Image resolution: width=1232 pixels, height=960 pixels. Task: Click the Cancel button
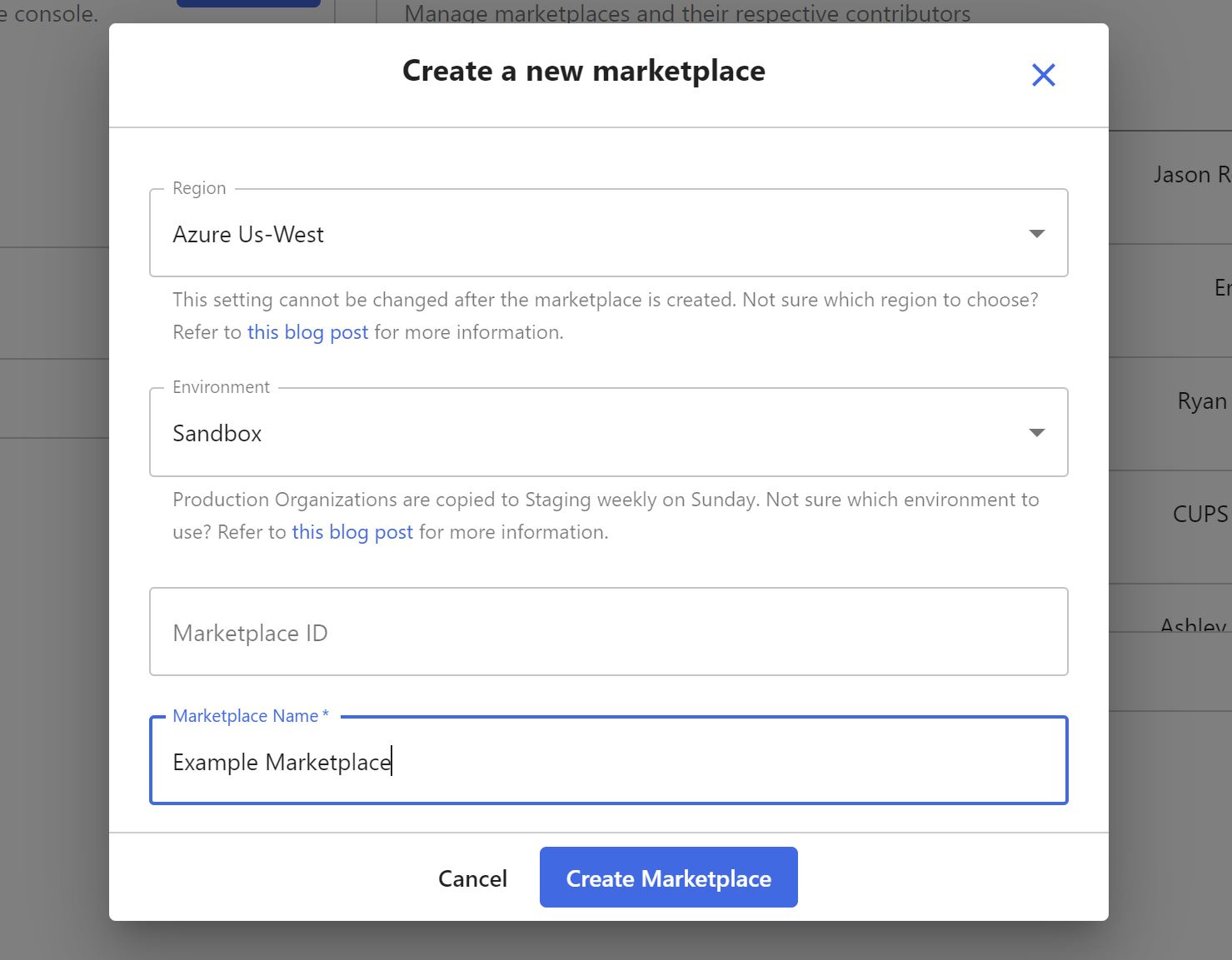472,878
